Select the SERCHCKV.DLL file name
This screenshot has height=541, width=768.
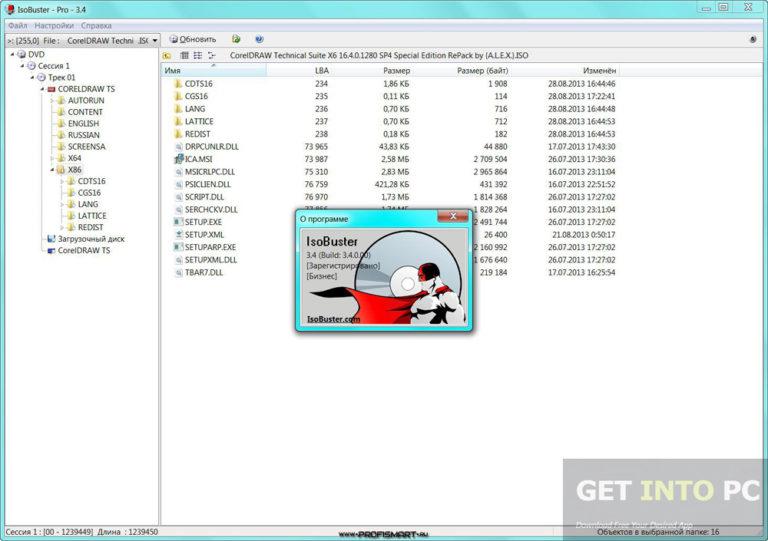[211, 210]
